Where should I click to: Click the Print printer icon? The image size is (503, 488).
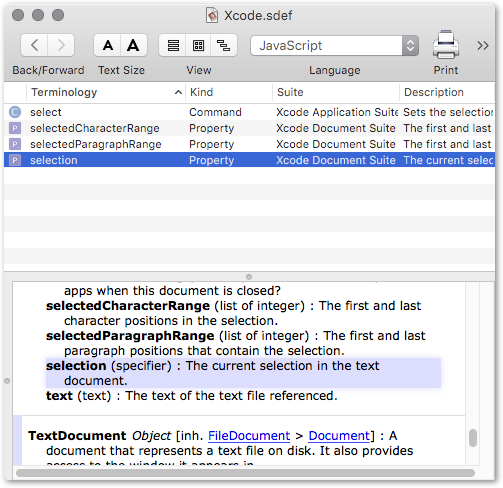(x=446, y=44)
